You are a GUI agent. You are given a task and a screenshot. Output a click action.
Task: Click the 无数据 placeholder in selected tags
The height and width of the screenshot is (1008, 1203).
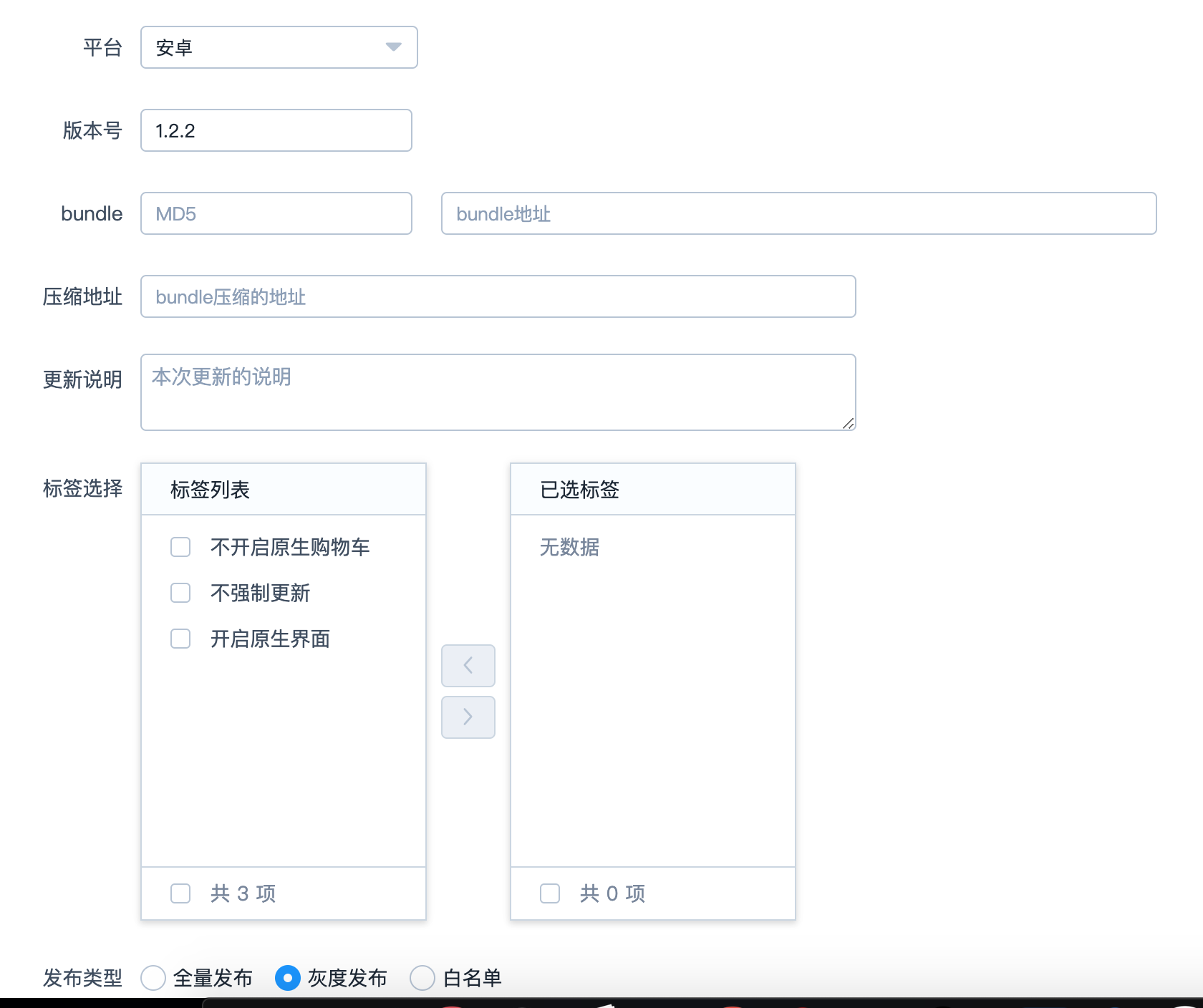[570, 548]
